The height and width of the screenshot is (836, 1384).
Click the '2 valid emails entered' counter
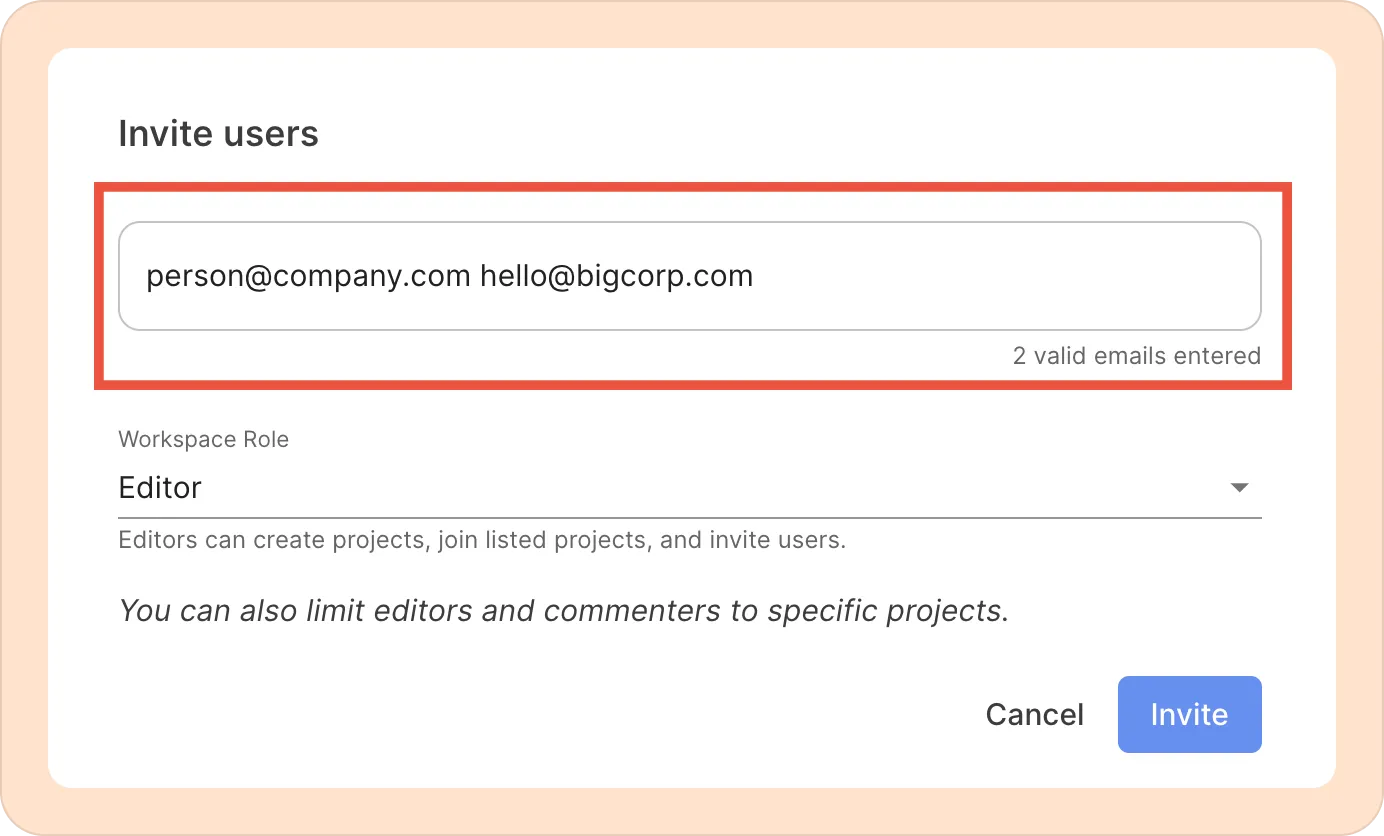tap(1136, 355)
